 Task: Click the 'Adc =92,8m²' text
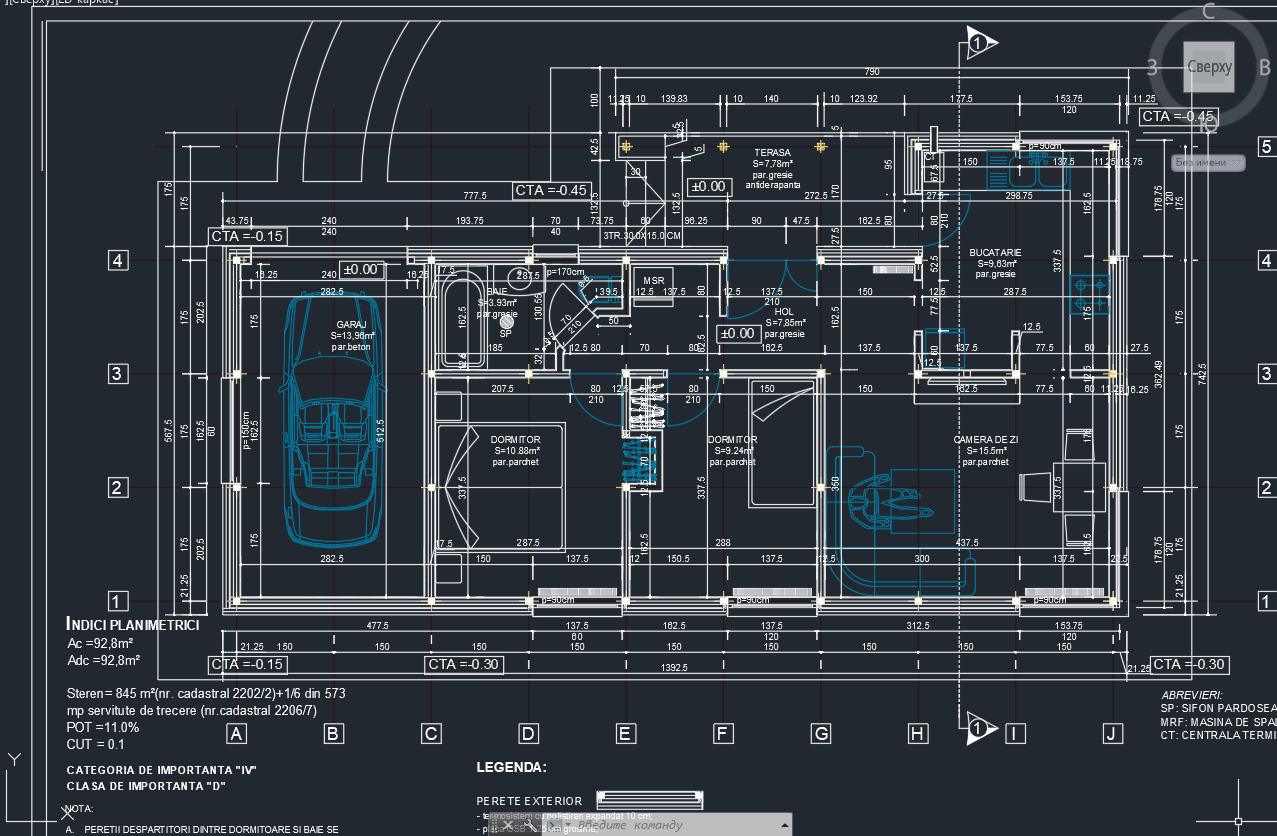point(104,660)
